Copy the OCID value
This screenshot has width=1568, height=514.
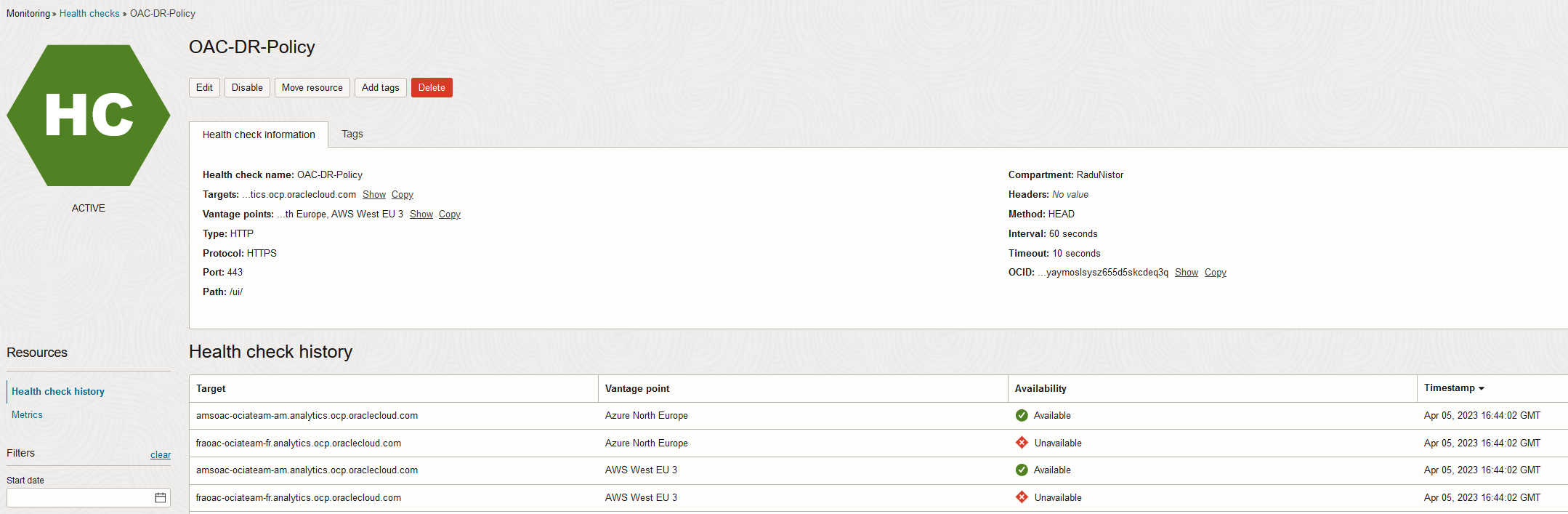point(1216,273)
